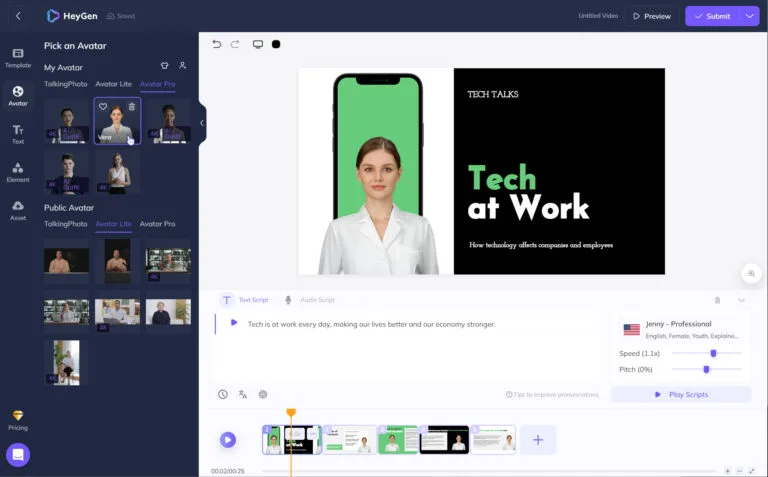Screen dimensions: 768x477
Task: Open the Element sidebar panel
Action: pos(18,172)
